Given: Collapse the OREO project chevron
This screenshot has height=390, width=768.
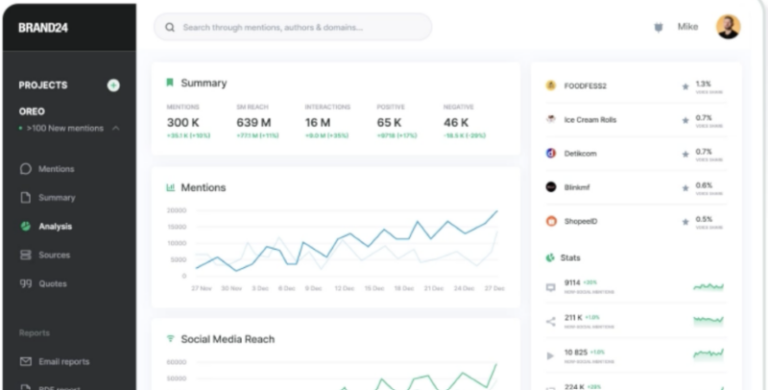Looking at the screenshot, I should point(116,128).
